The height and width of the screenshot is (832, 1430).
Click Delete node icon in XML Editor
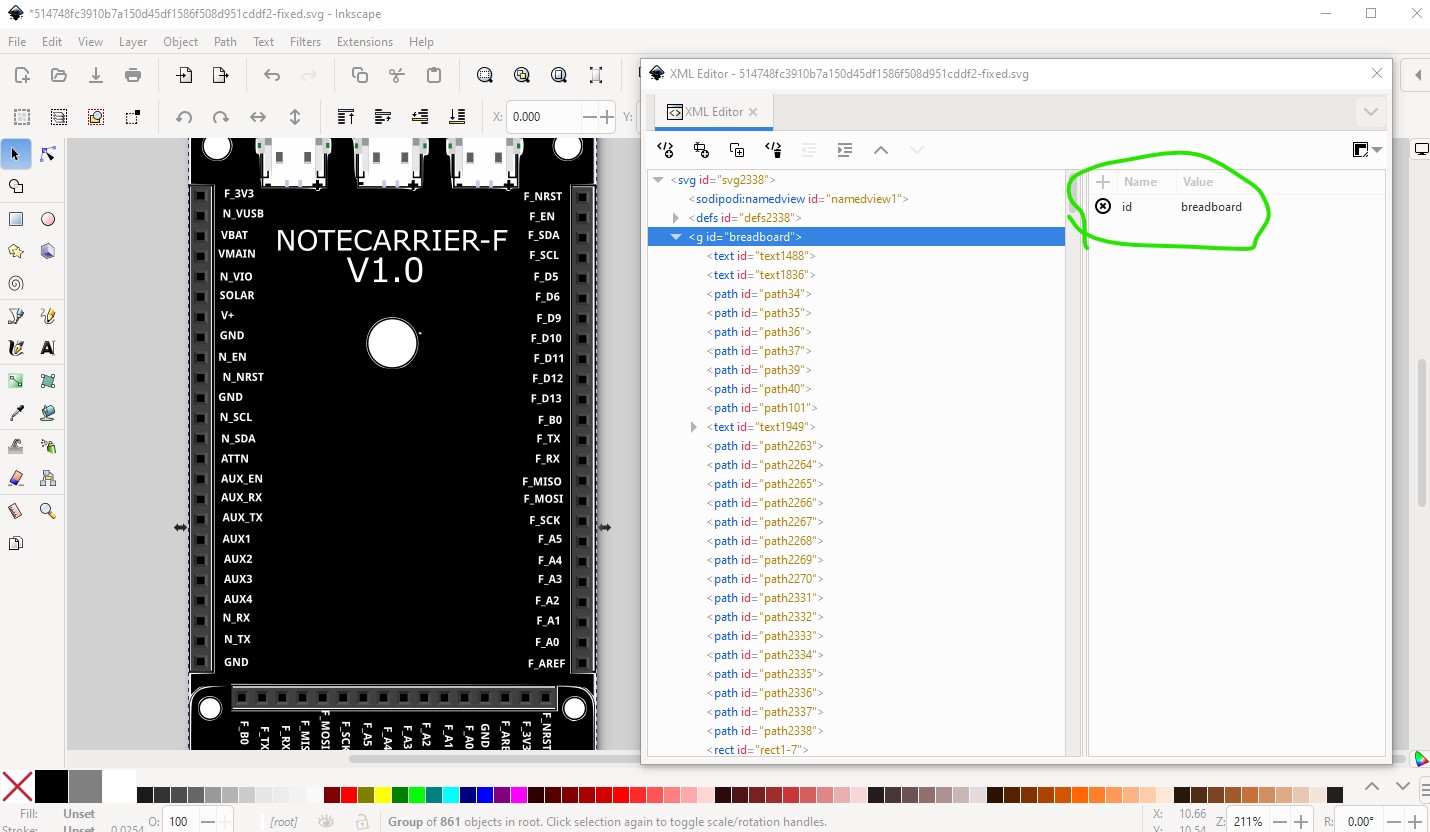point(773,150)
